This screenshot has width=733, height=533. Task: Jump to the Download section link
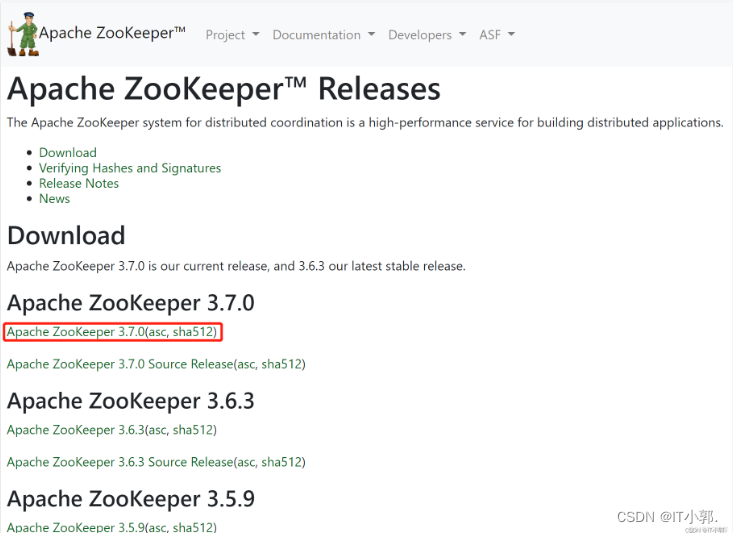tap(68, 152)
